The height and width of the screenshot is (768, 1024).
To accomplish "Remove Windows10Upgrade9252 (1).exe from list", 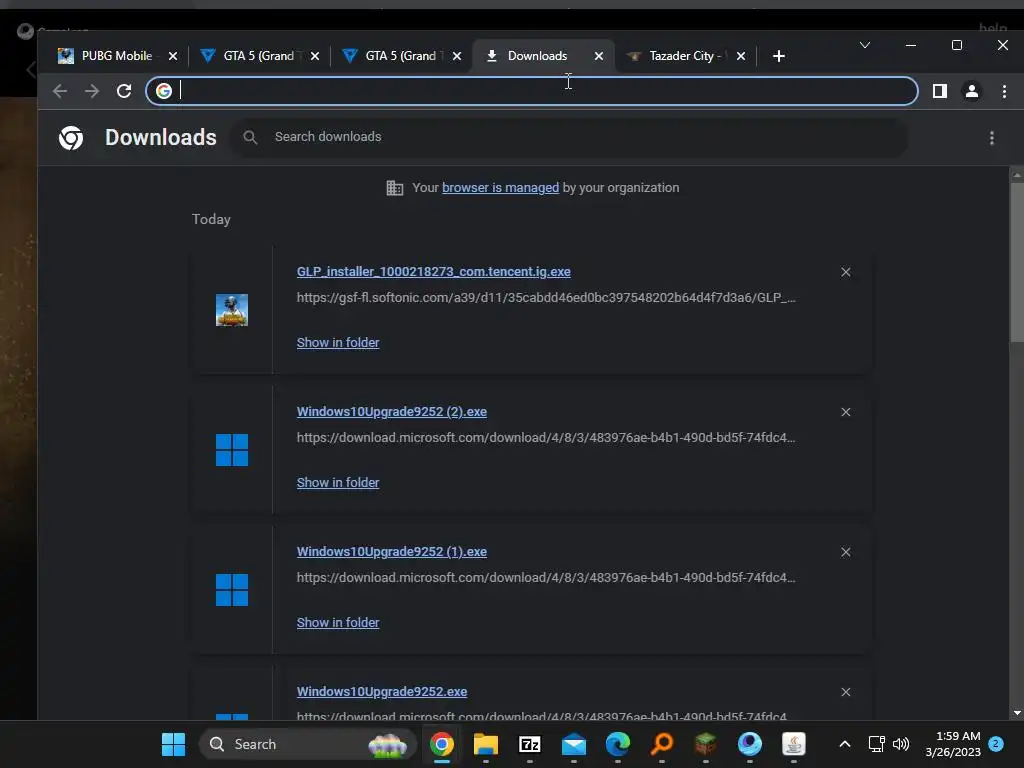I will point(846,552).
